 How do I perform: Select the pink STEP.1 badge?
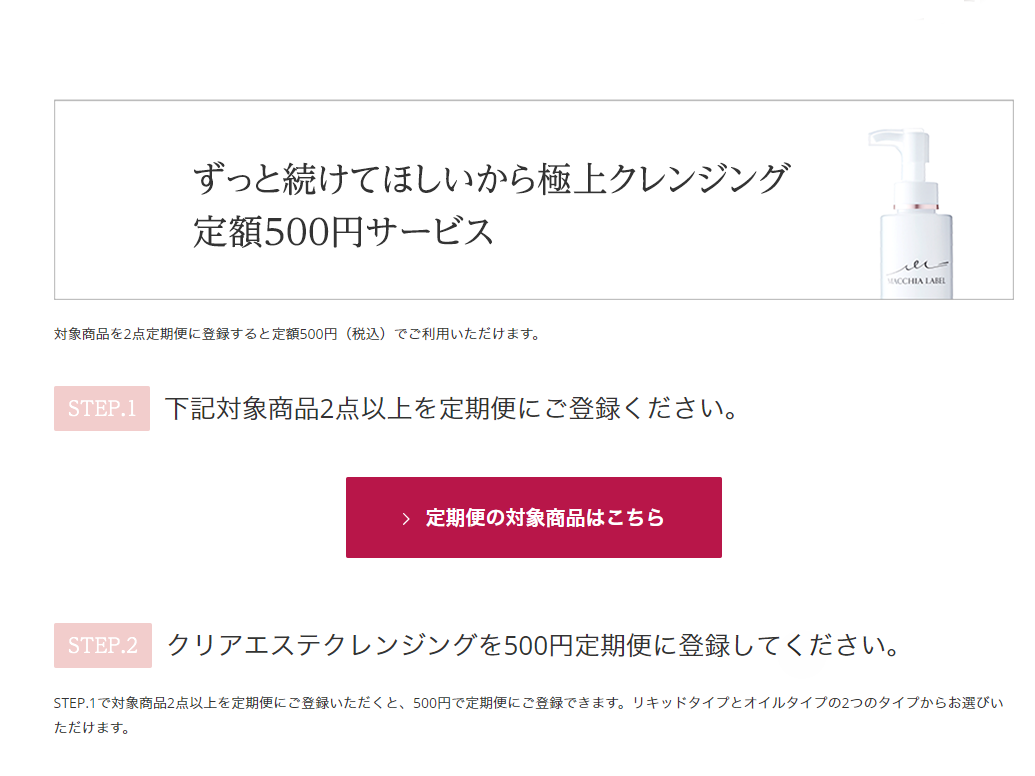coord(102,408)
